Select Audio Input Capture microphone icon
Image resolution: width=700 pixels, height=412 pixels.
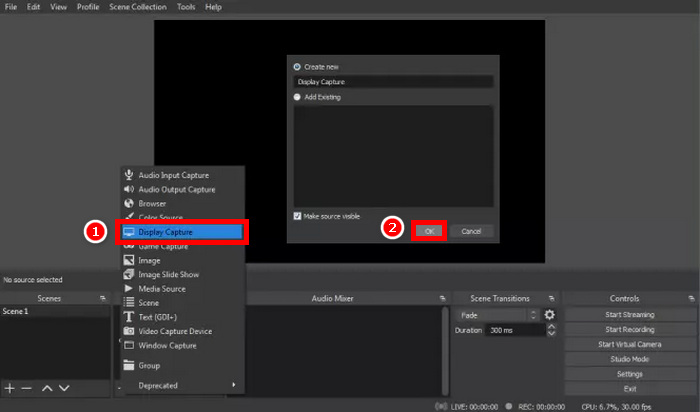[x=128, y=175]
